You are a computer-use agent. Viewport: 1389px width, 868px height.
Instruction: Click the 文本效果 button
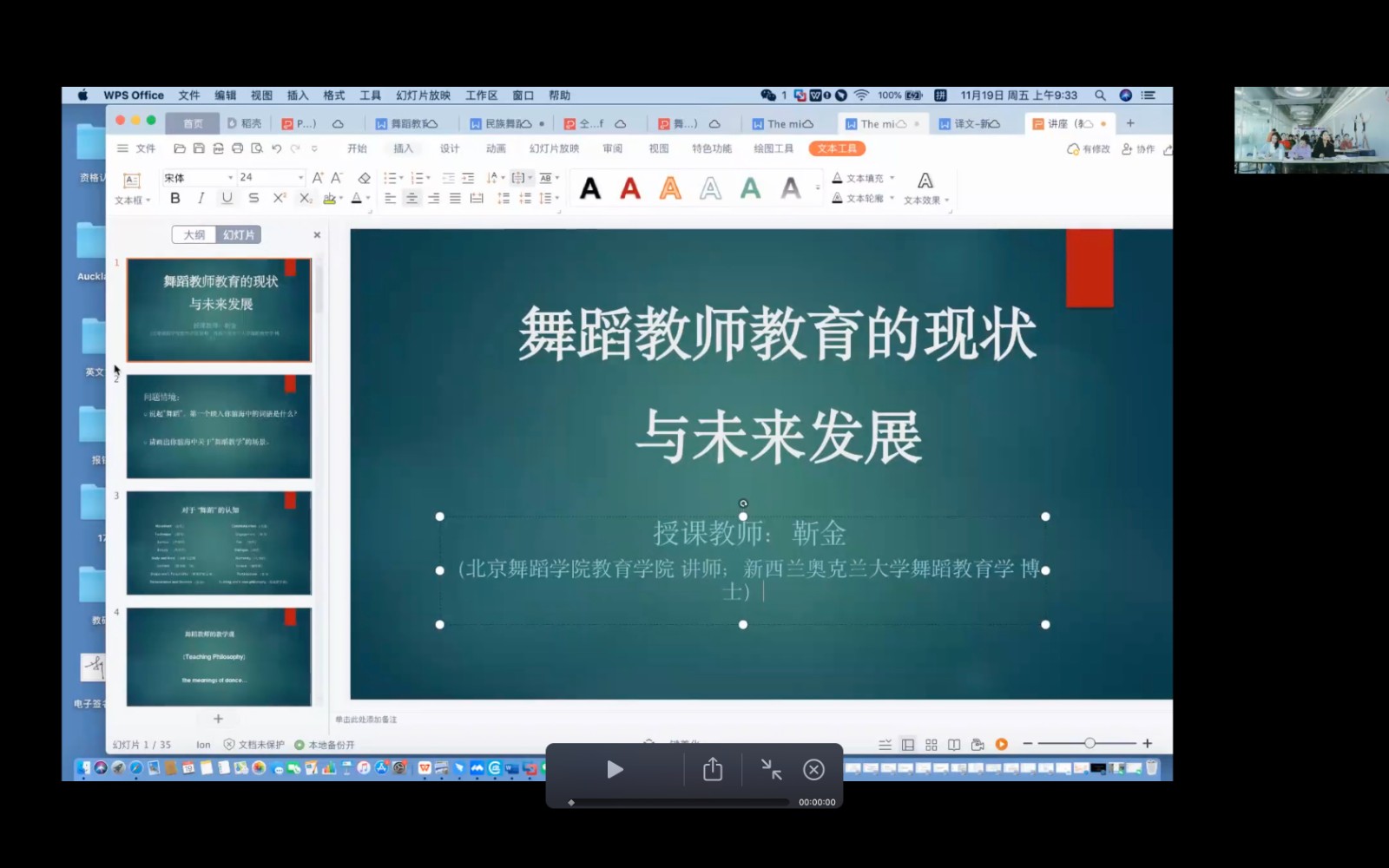click(x=925, y=188)
